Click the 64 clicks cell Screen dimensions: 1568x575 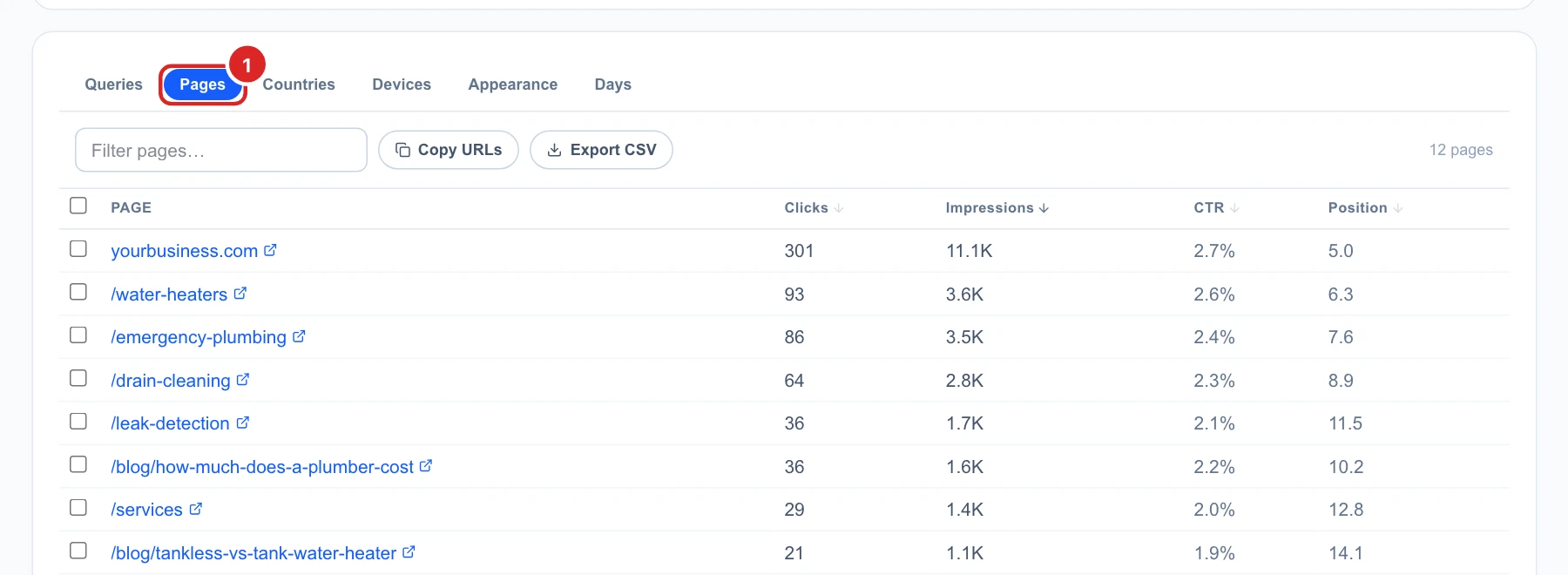coord(794,381)
